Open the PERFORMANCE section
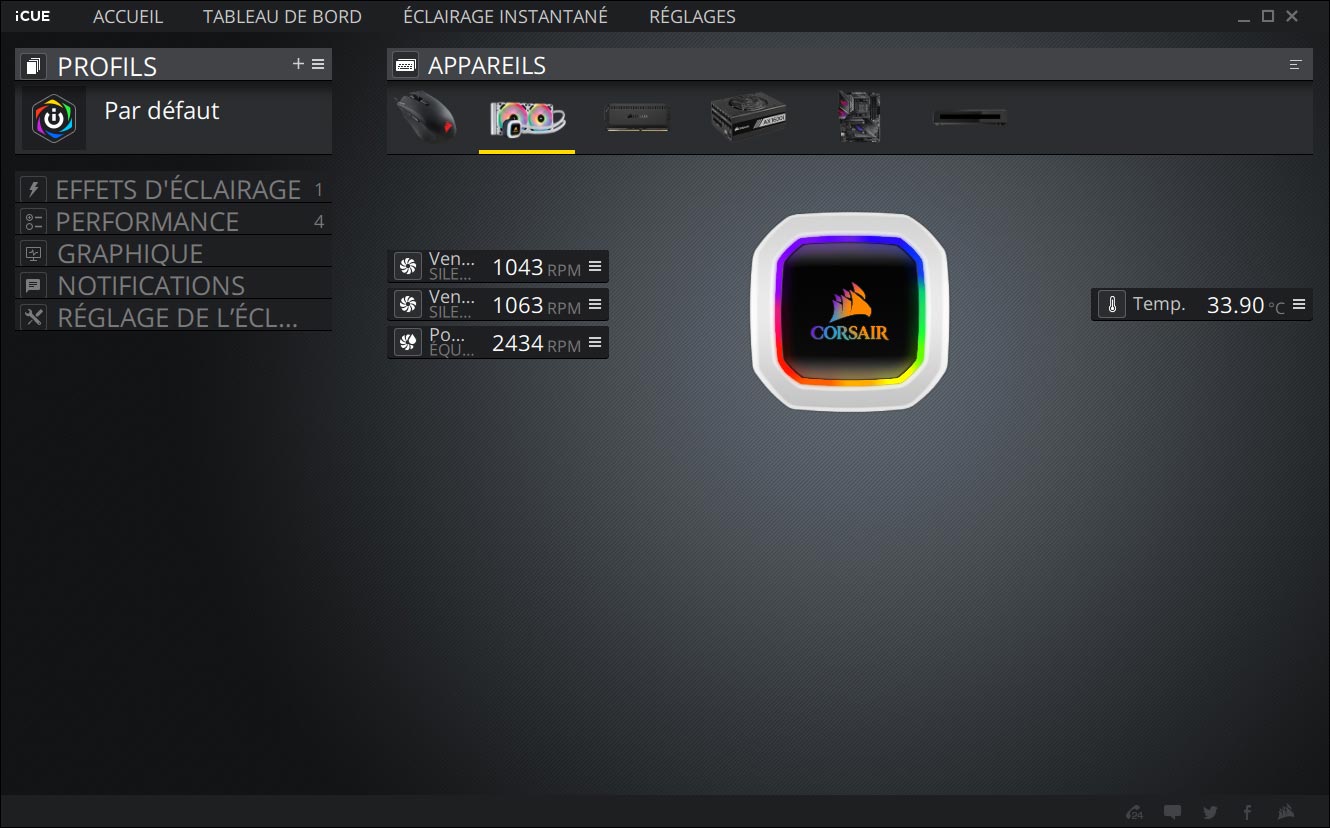 (173, 221)
